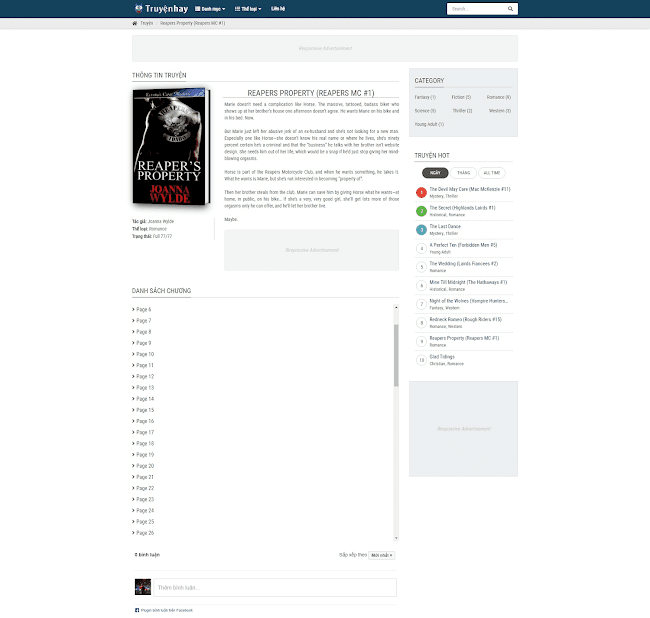Open The Devil May Care story
The height and width of the screenshot is (618, 650).
point(470,189)
